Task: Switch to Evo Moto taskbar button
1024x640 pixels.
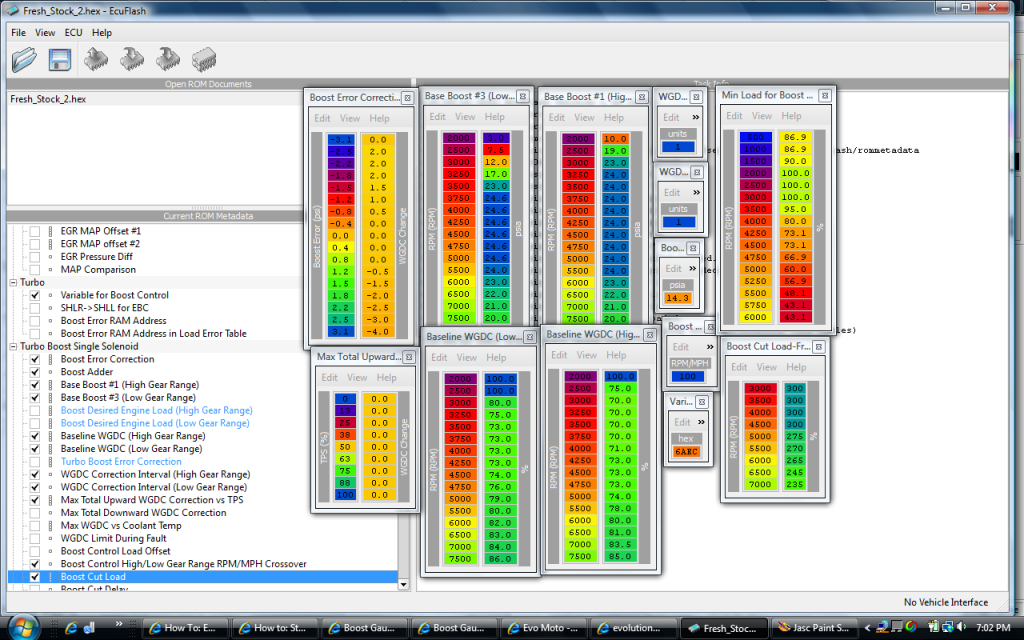Action: pyautogui.click(x=543, y=628)
